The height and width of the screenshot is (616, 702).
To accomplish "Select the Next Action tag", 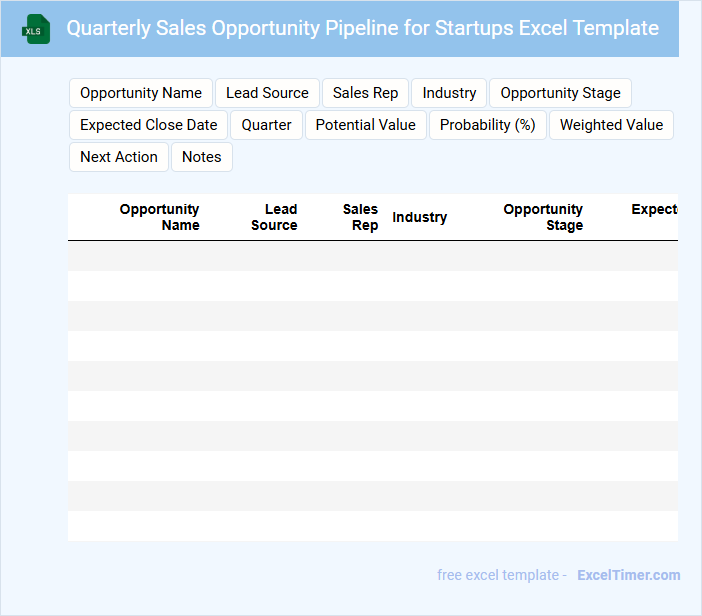I will [119, 157].
